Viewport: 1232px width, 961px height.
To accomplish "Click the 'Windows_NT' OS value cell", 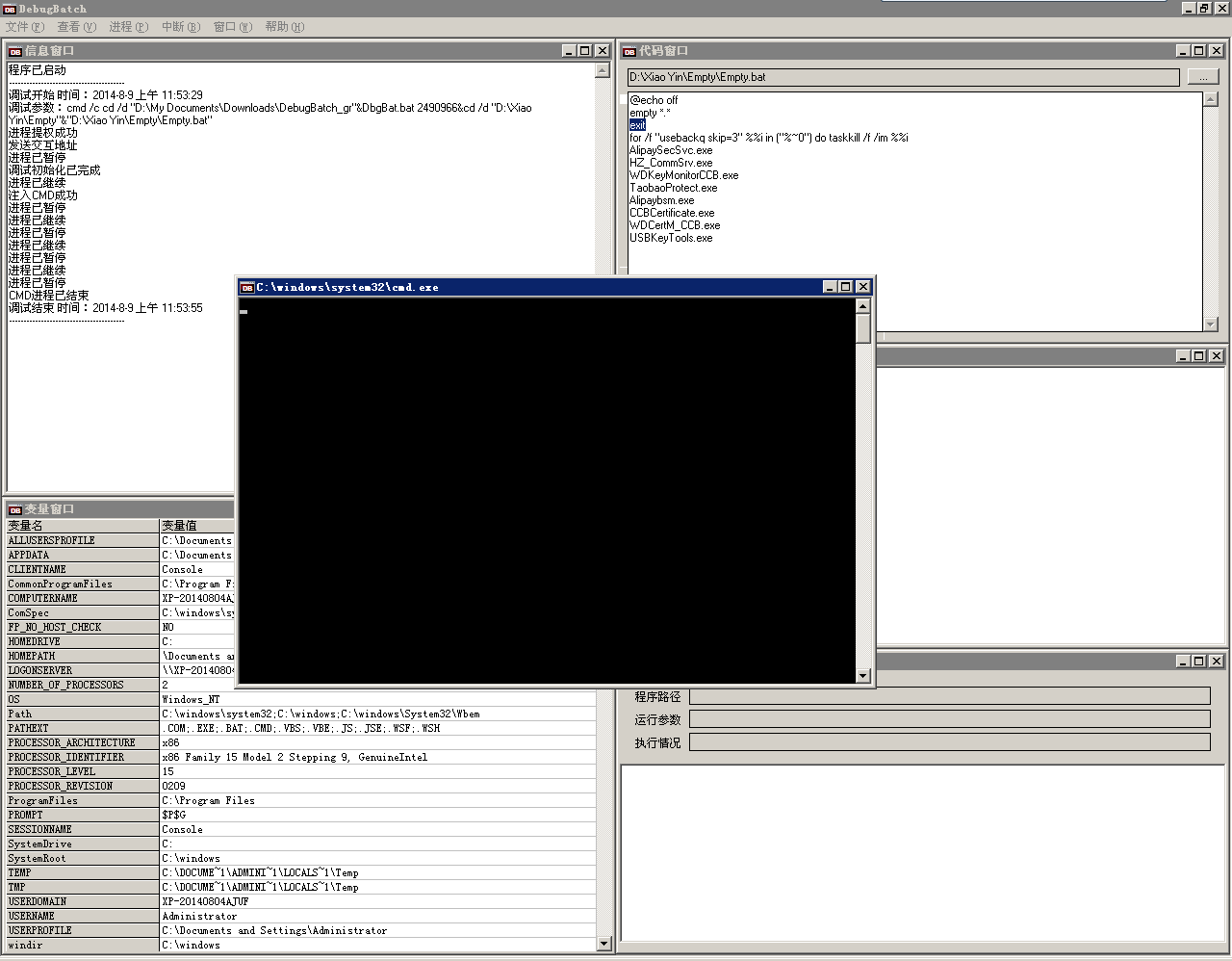I will [378, 699].
